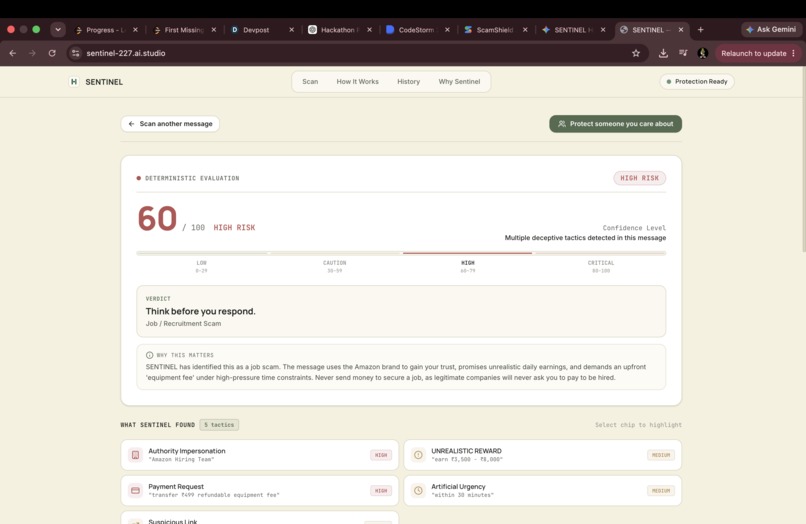The width and height of the screenshot is (806, 524).
Task: Click the LOW label on risk scale
Action: [202, 263]
